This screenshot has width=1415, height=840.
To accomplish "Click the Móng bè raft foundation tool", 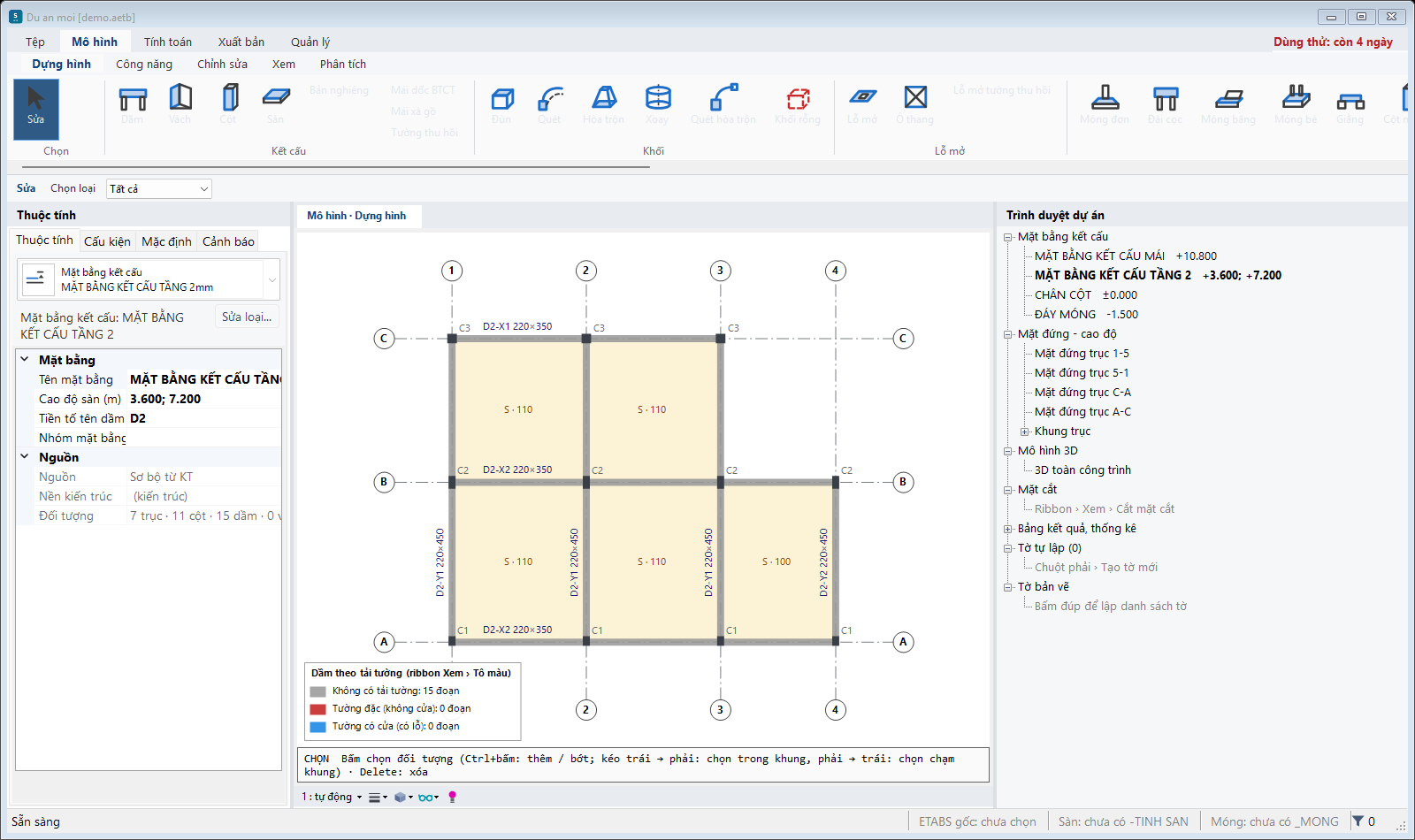I will tap(1296, 105).
